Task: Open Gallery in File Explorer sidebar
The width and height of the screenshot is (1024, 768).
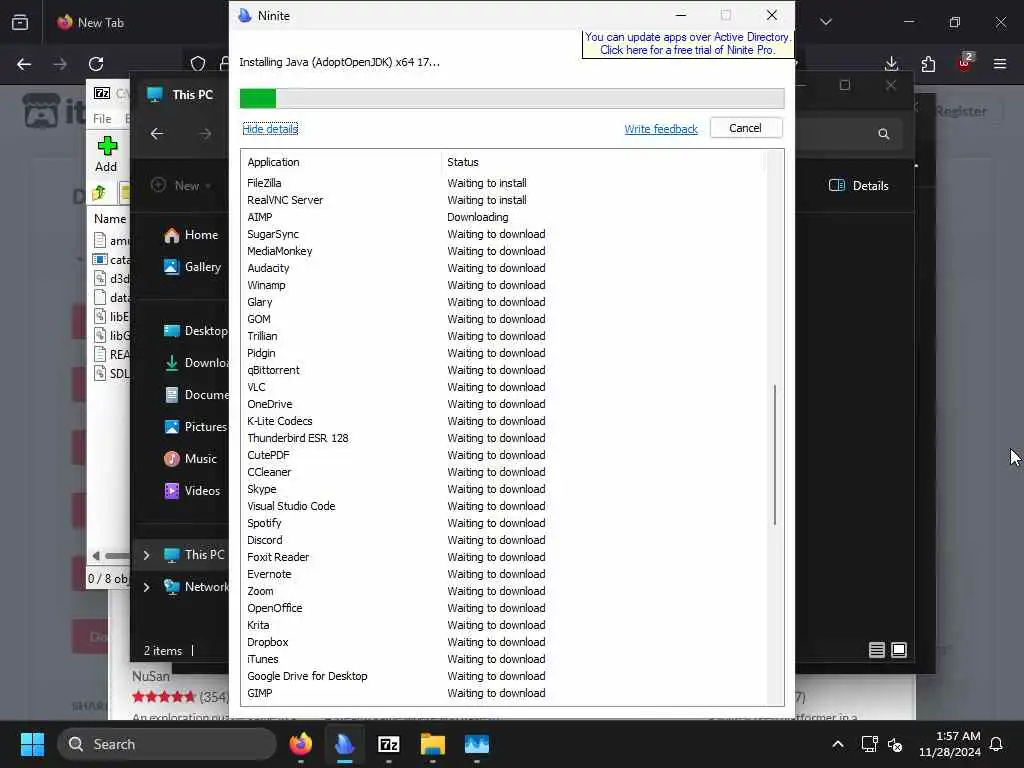Action: click(193, 266)
